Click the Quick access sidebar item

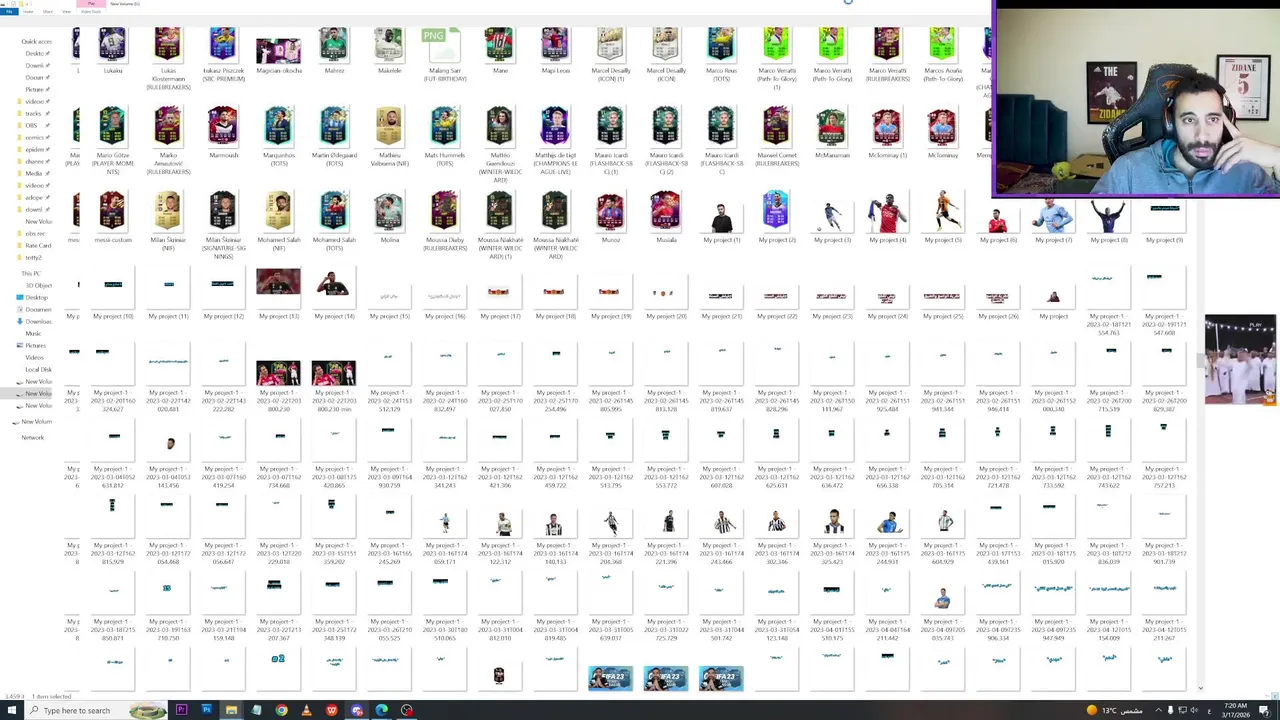[36, 42]
